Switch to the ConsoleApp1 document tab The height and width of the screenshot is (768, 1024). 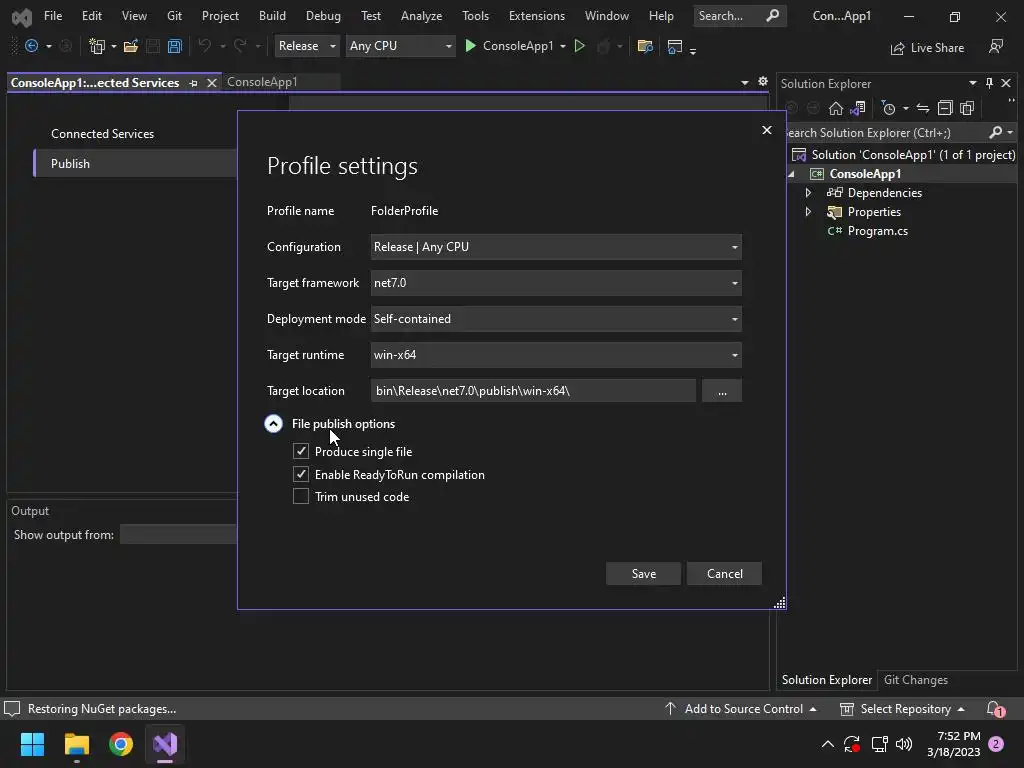[263, 82]
